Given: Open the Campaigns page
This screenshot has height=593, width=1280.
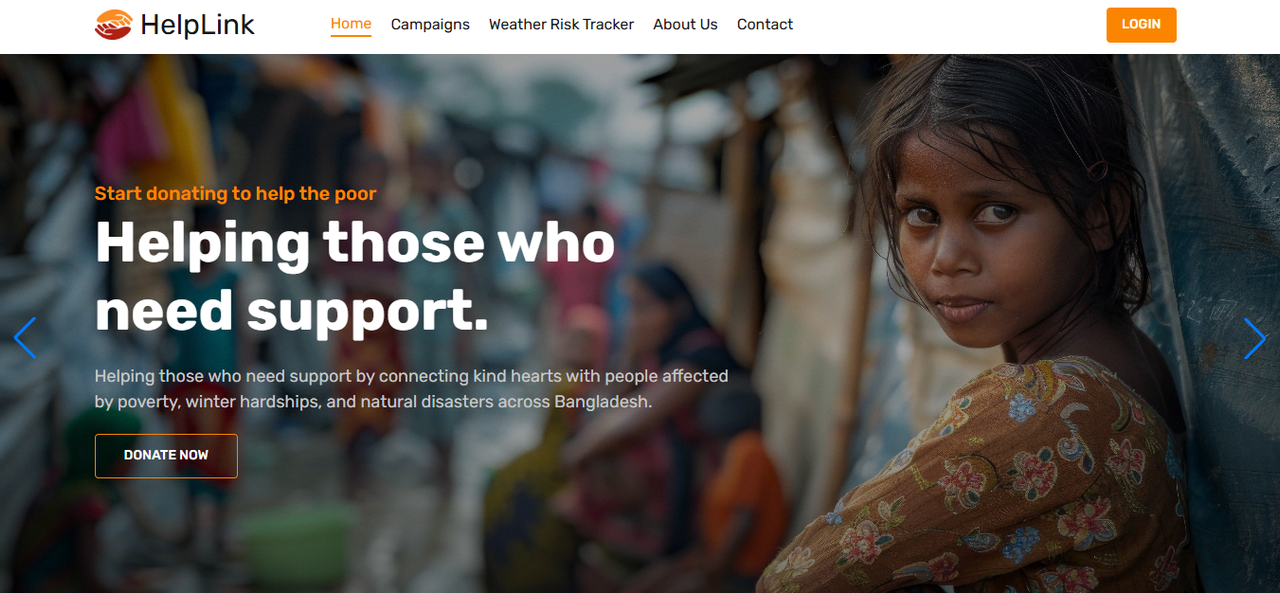Looking at the screenshot, I should click(x=430, y=24).
